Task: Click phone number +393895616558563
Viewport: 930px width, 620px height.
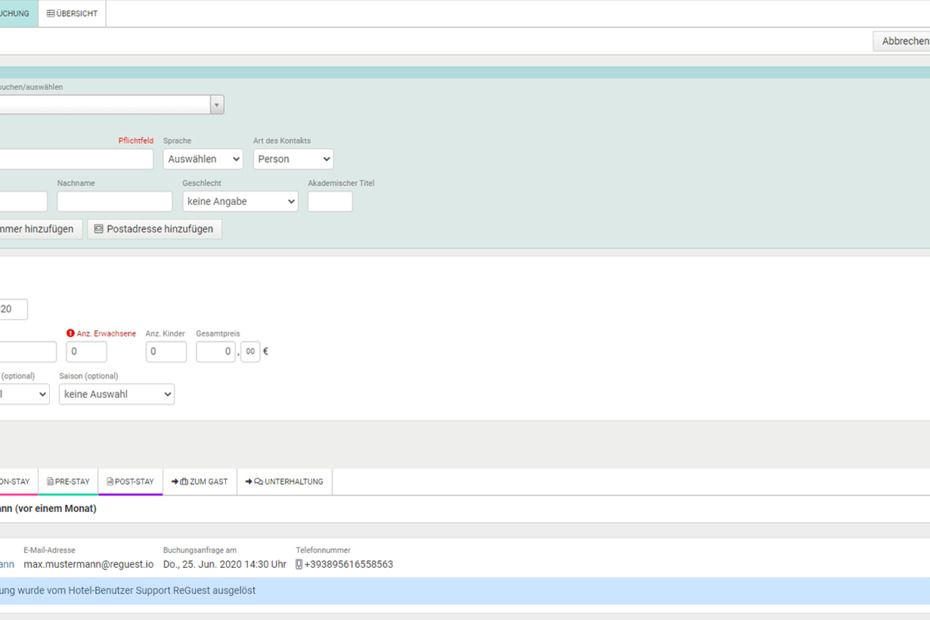Action: (349, 564)
